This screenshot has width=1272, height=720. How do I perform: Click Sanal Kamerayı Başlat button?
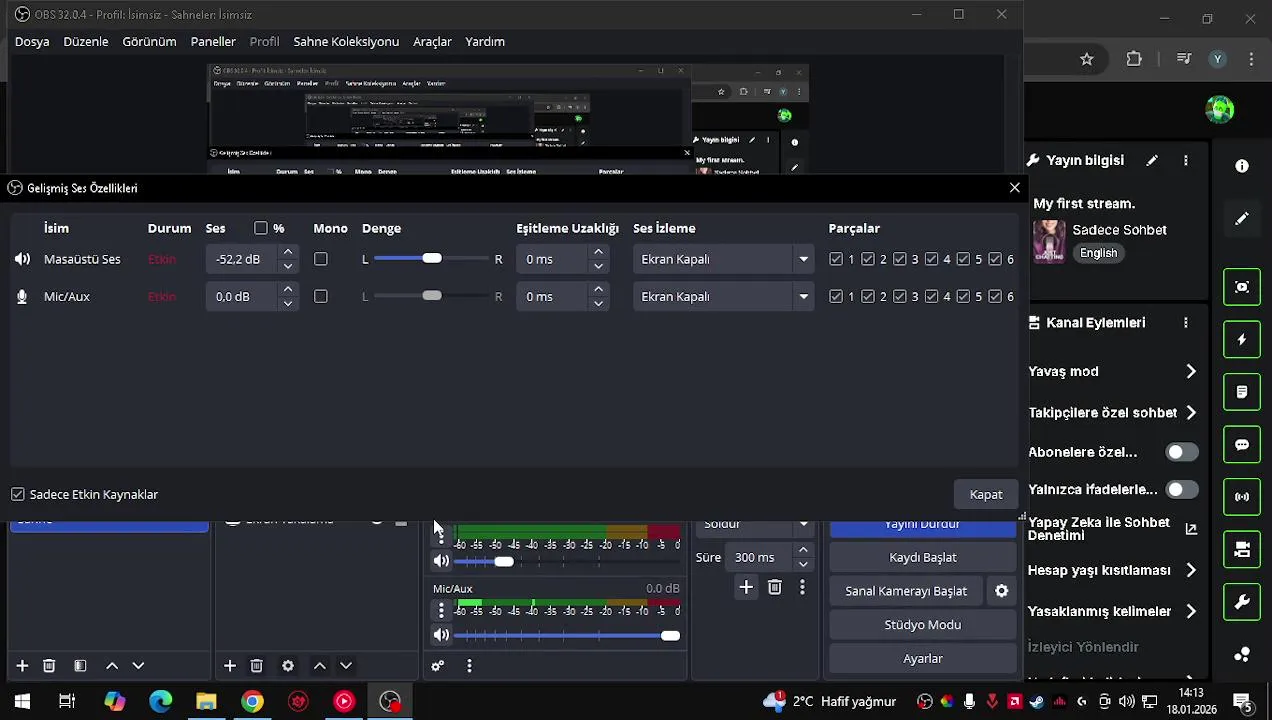[906, 591]
